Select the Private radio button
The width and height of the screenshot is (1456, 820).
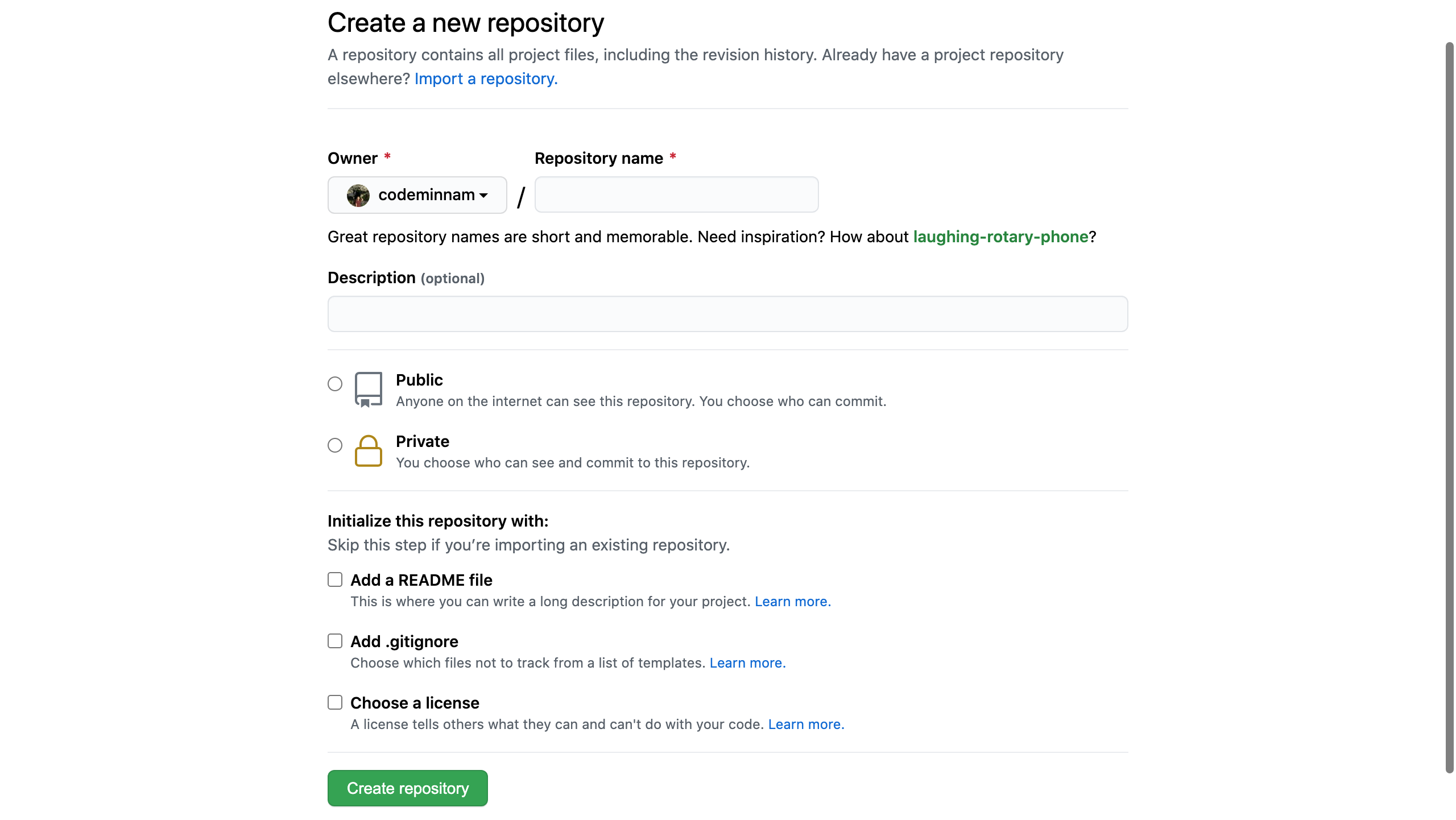334,446
